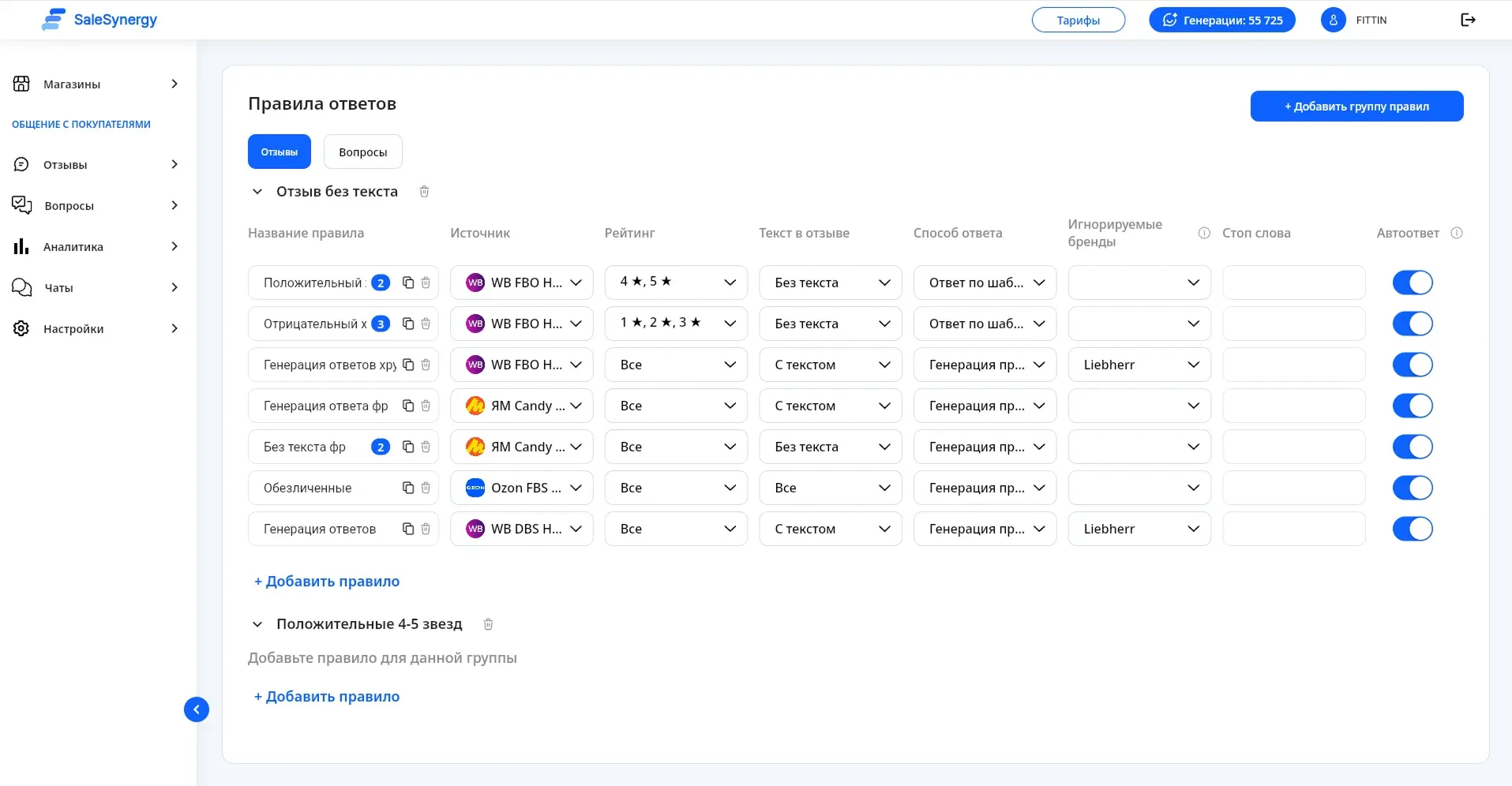Delete the 'Отзыв без текста' rule group
The image size is (1512, 786).
tap(424, 192)
